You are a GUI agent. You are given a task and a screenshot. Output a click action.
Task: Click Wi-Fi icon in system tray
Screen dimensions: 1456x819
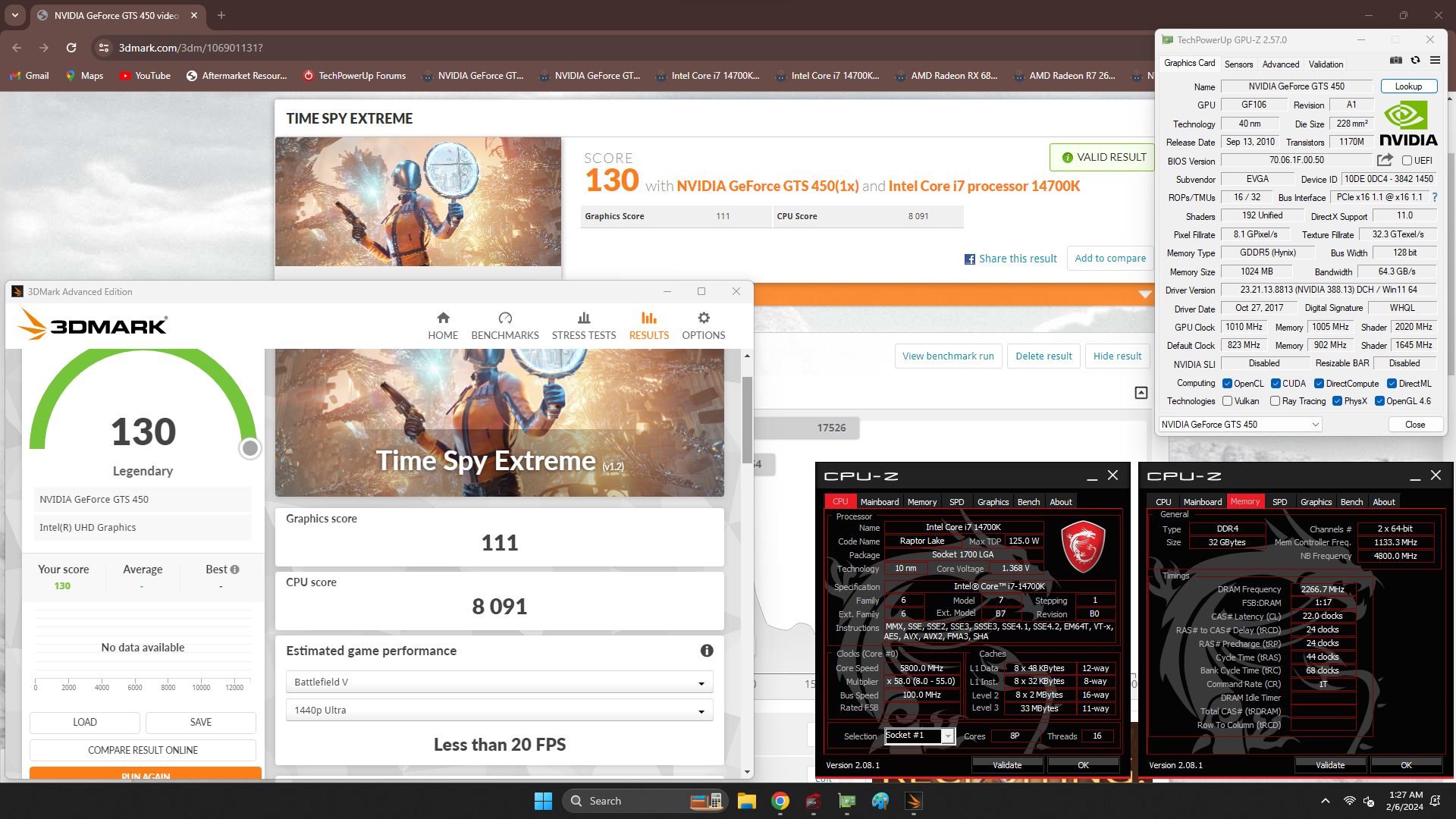[1350, 801]
